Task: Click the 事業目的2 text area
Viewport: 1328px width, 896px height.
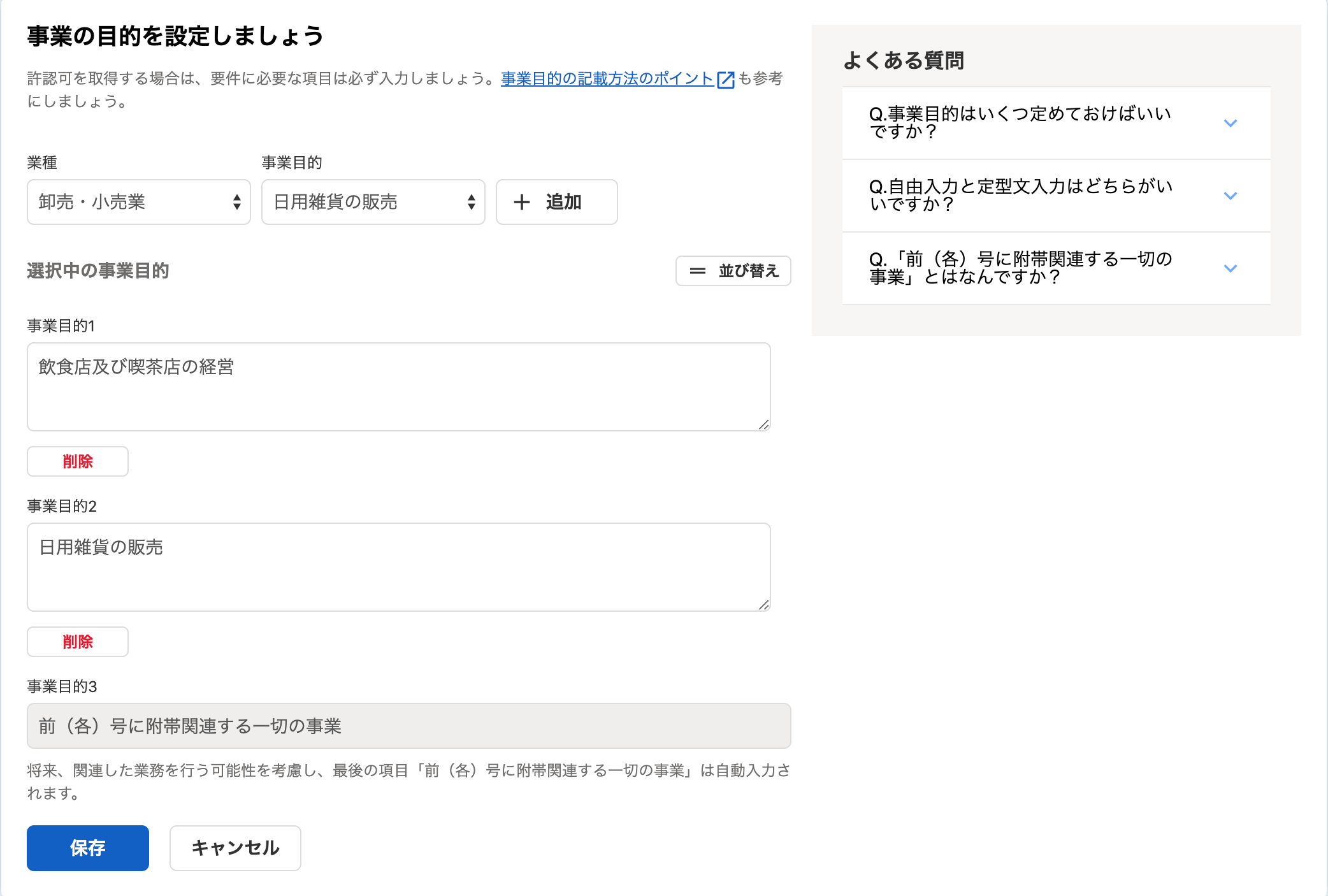Action: click(399, 567)
